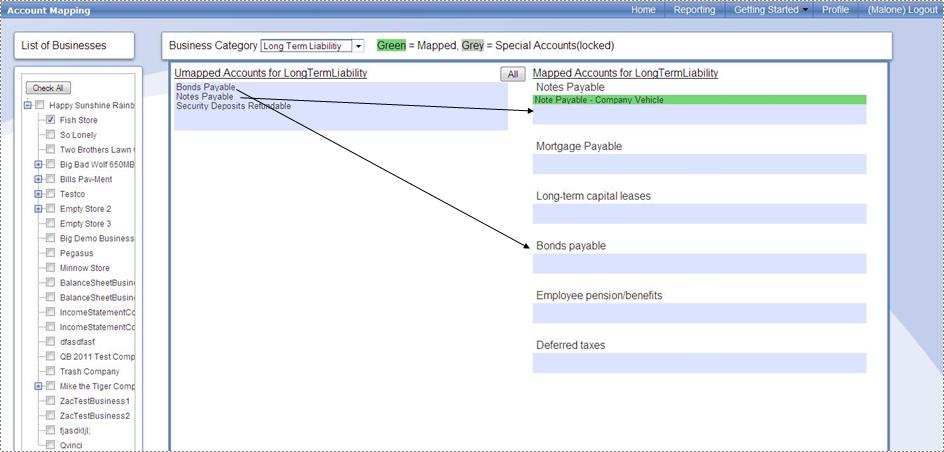Check the Minnow Store checkbox
Image resolution: width=944 pixels, height=452 pixels.
[x=51, y=268]
